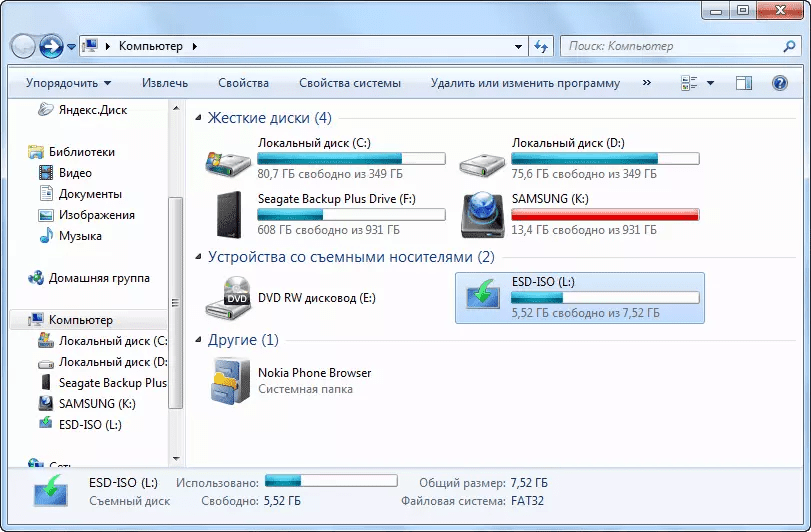Collapse the Другие (1) group
Viewport: 811px width, 532px height.
198,340
